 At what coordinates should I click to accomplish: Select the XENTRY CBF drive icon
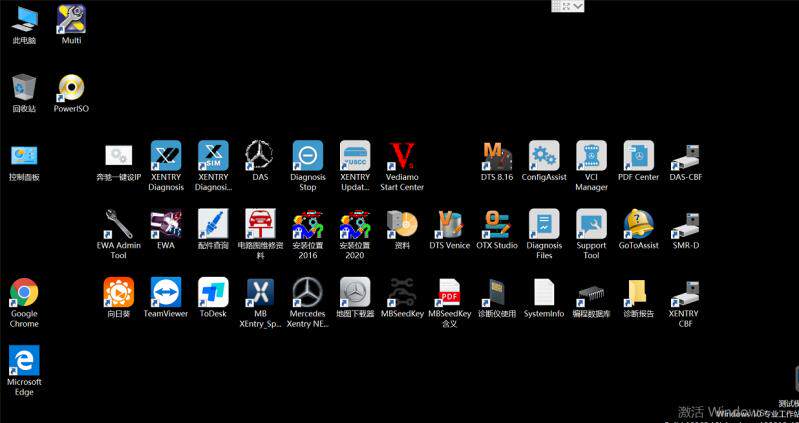point(686,294)
